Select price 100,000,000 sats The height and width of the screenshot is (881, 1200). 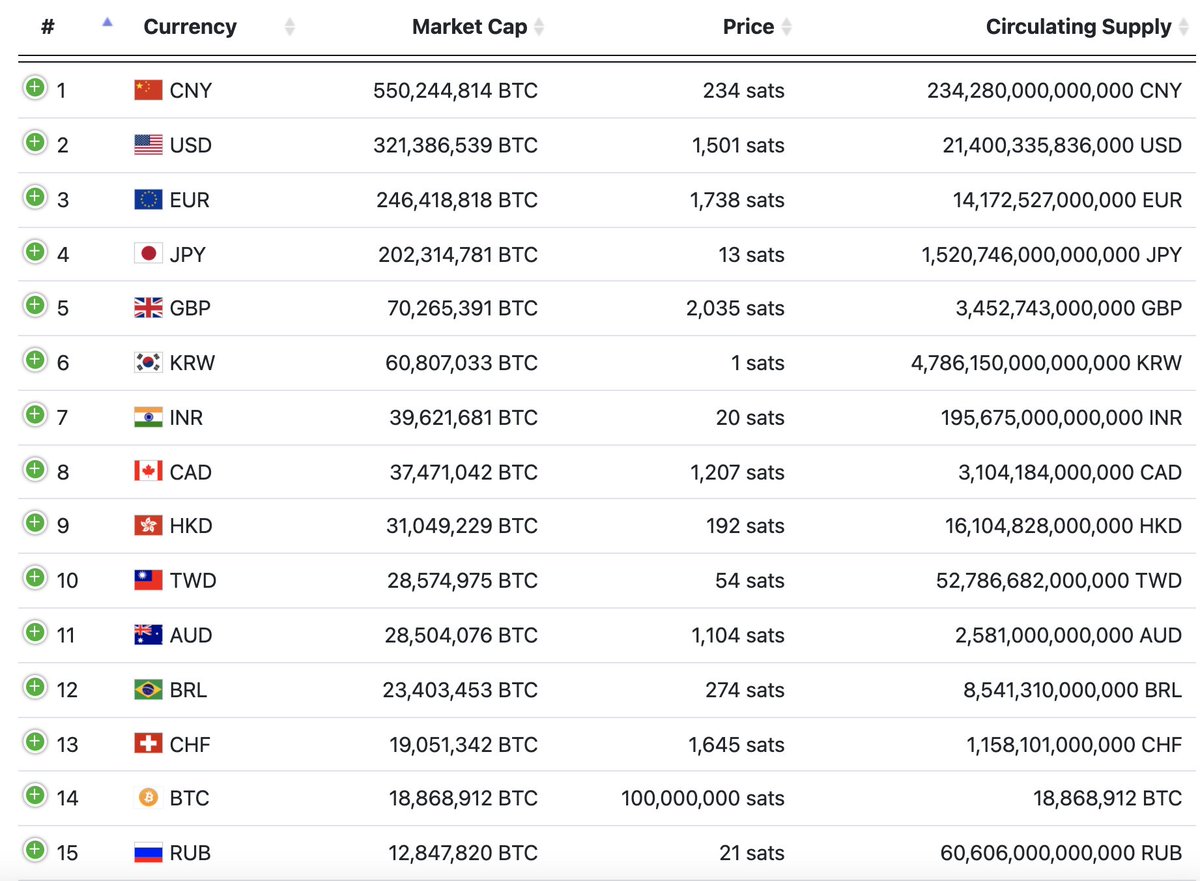click(x=703, y=798)
